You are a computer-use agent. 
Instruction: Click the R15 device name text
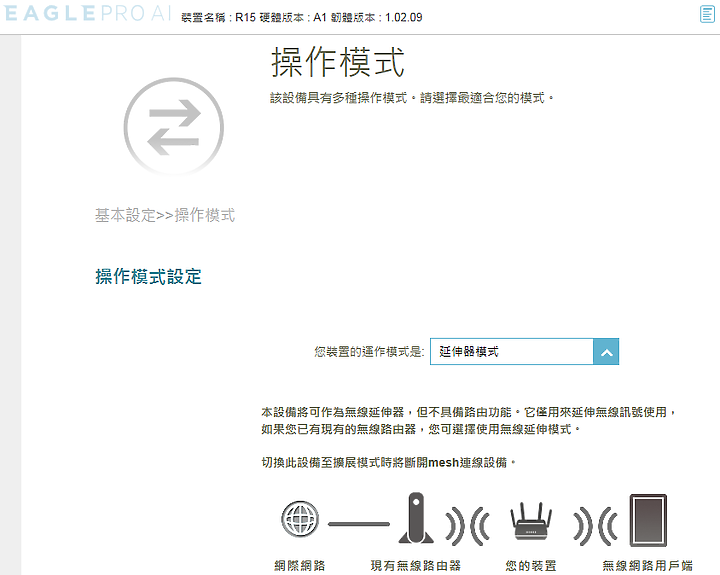coord(245,17)
